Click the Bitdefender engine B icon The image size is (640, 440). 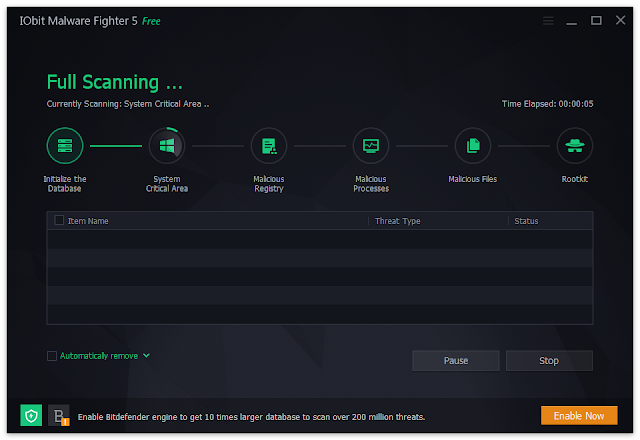(59, 416)
